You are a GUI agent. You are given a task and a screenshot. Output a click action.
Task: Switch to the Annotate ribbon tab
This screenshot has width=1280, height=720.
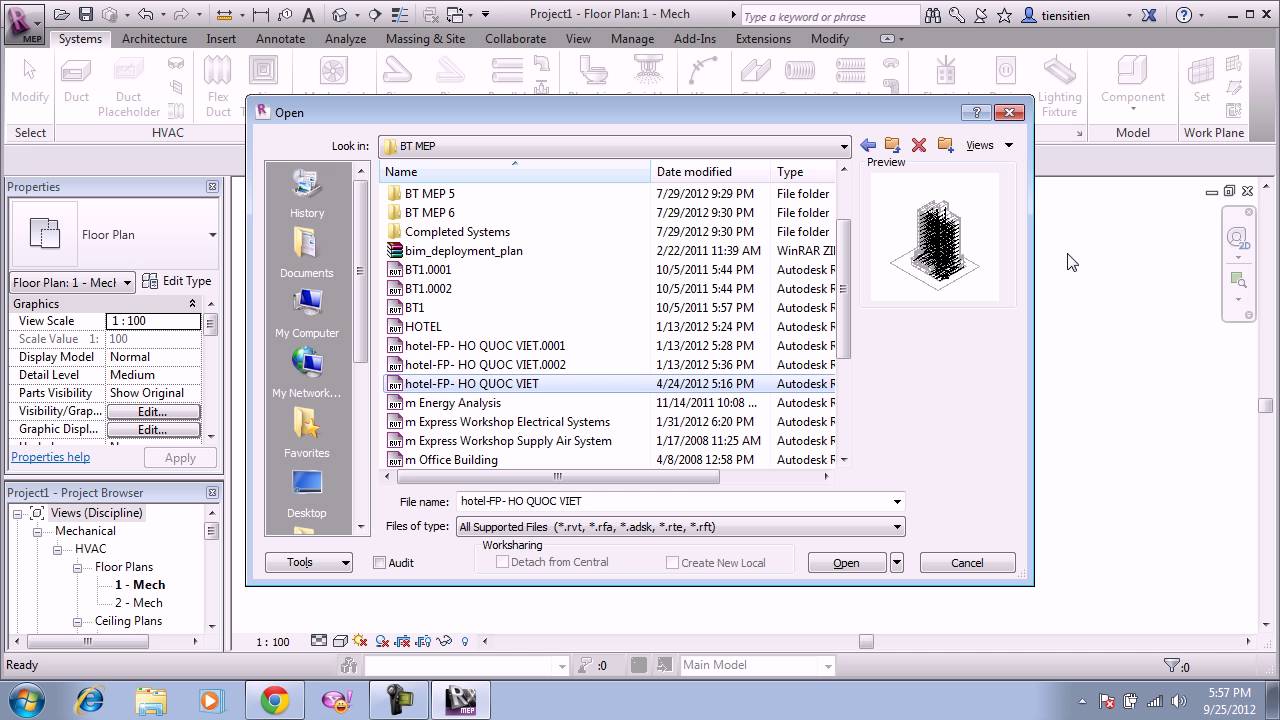pos(280,39)
